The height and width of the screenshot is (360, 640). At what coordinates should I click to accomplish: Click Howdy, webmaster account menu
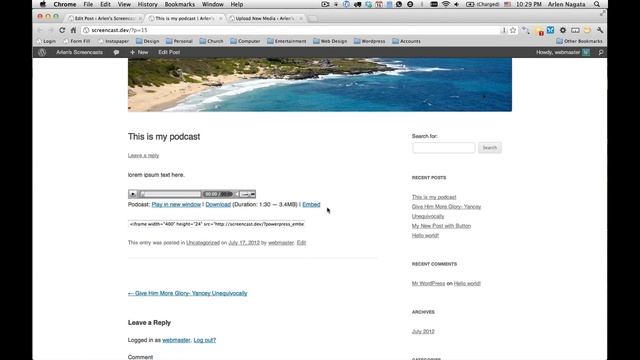click(x=562, y=52)
